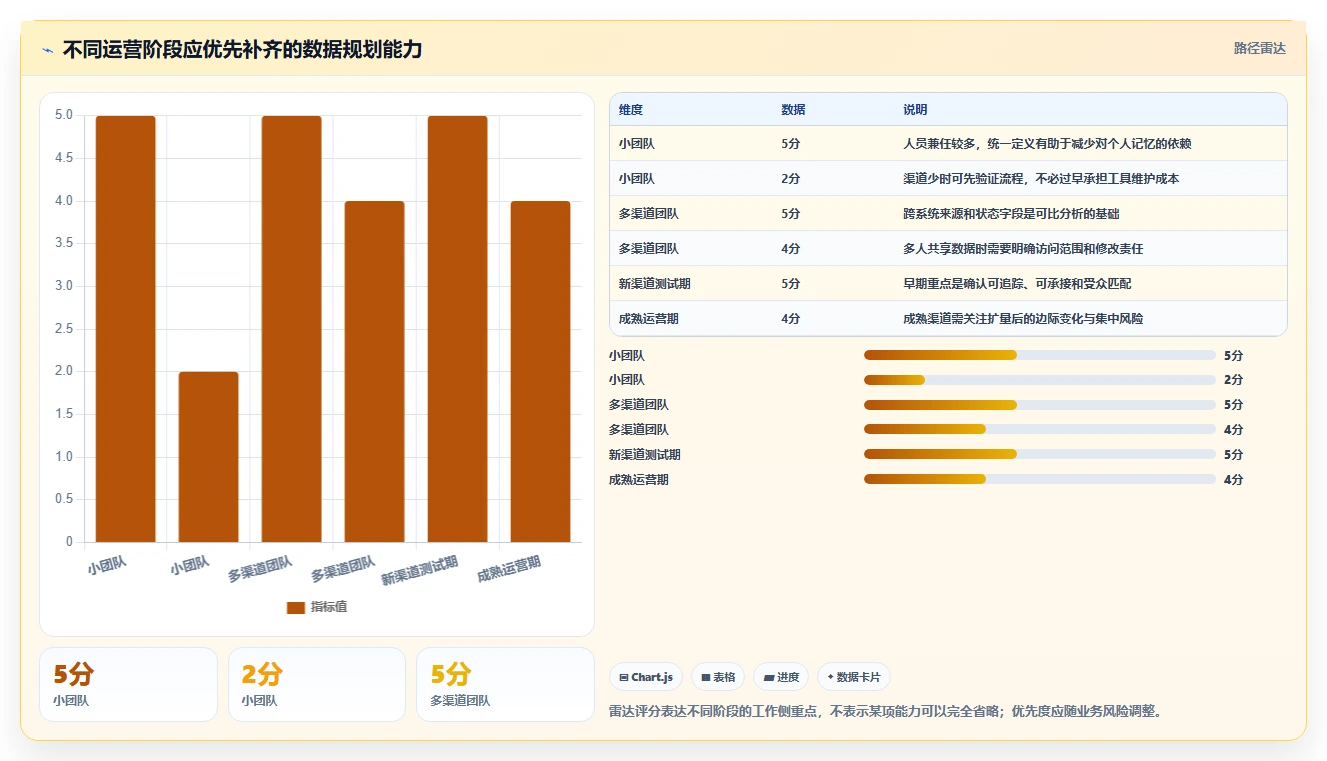Select the Chart.js chip
The height and width of the screenshot is (761, 1327).
(646, 677)
